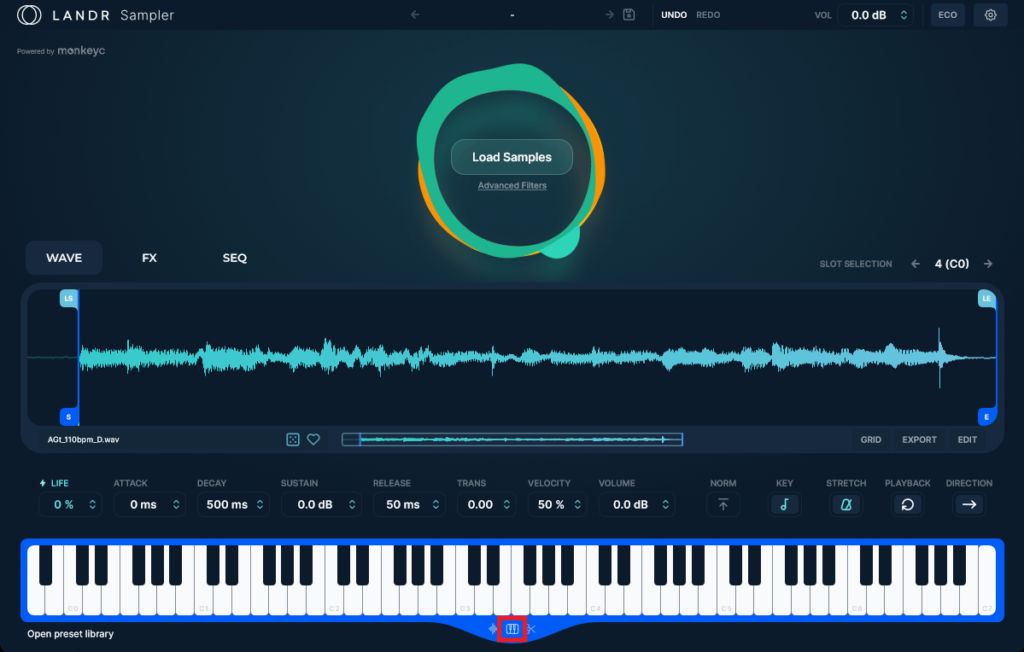Open the WAVE tab
1024x652 pixels.
pyautogui.click(x=64, y=258)
